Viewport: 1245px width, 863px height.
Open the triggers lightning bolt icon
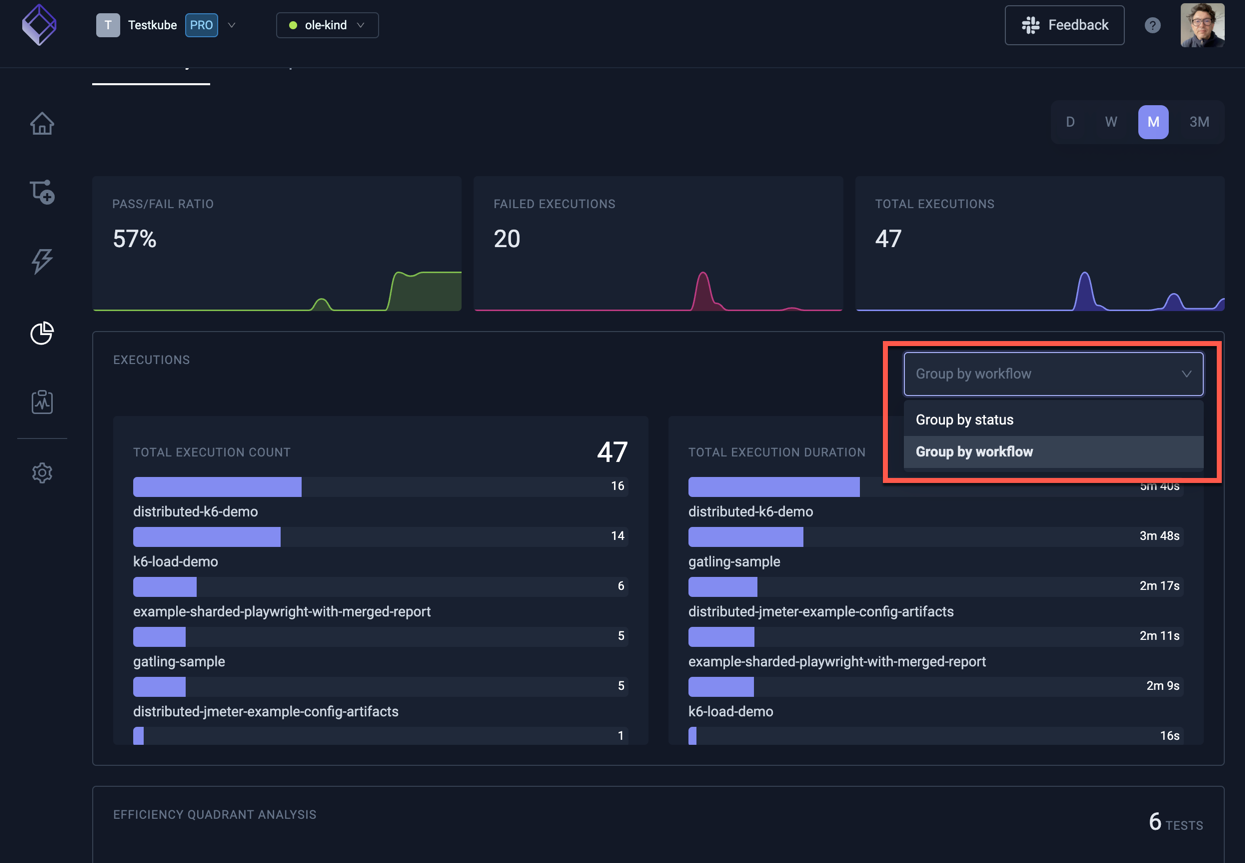42,261
